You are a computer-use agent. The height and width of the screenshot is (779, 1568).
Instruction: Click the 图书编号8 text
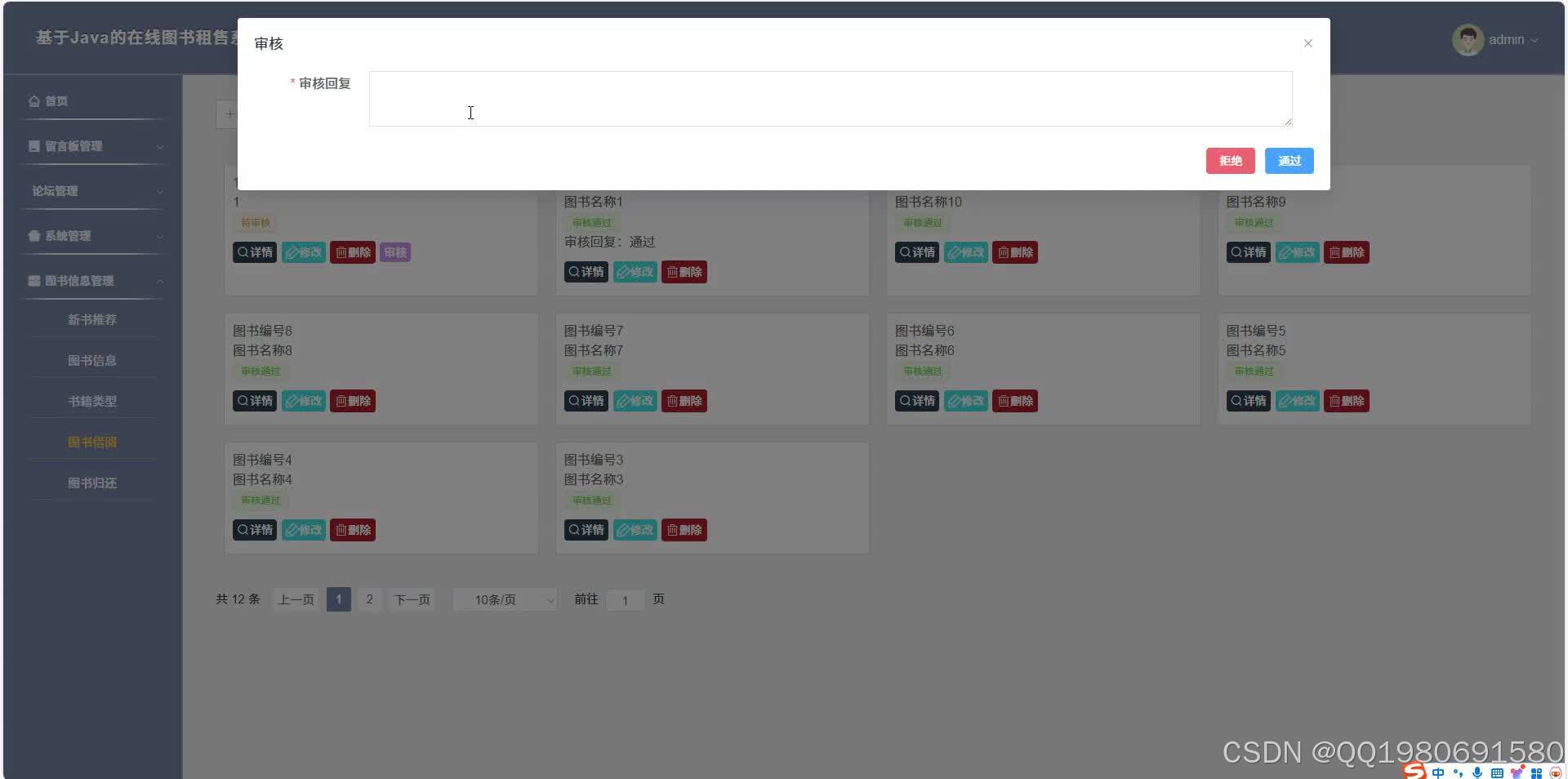(x=262, y=331)
